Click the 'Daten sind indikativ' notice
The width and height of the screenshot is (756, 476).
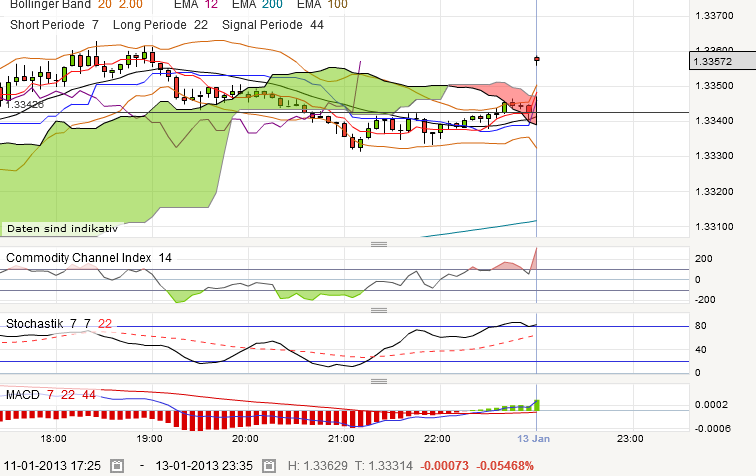[62, 229]
